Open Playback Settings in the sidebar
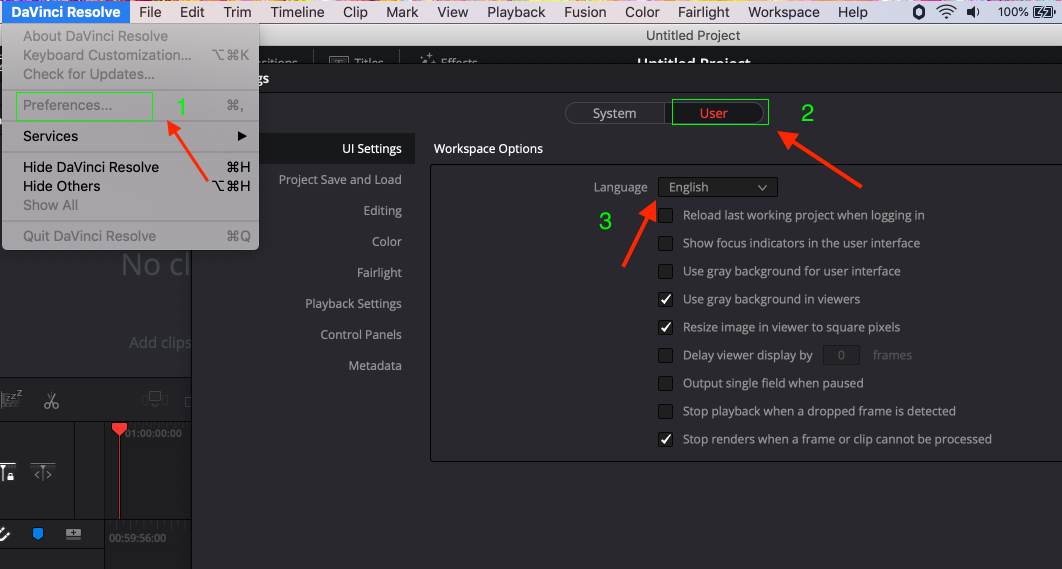 point(353,303)
